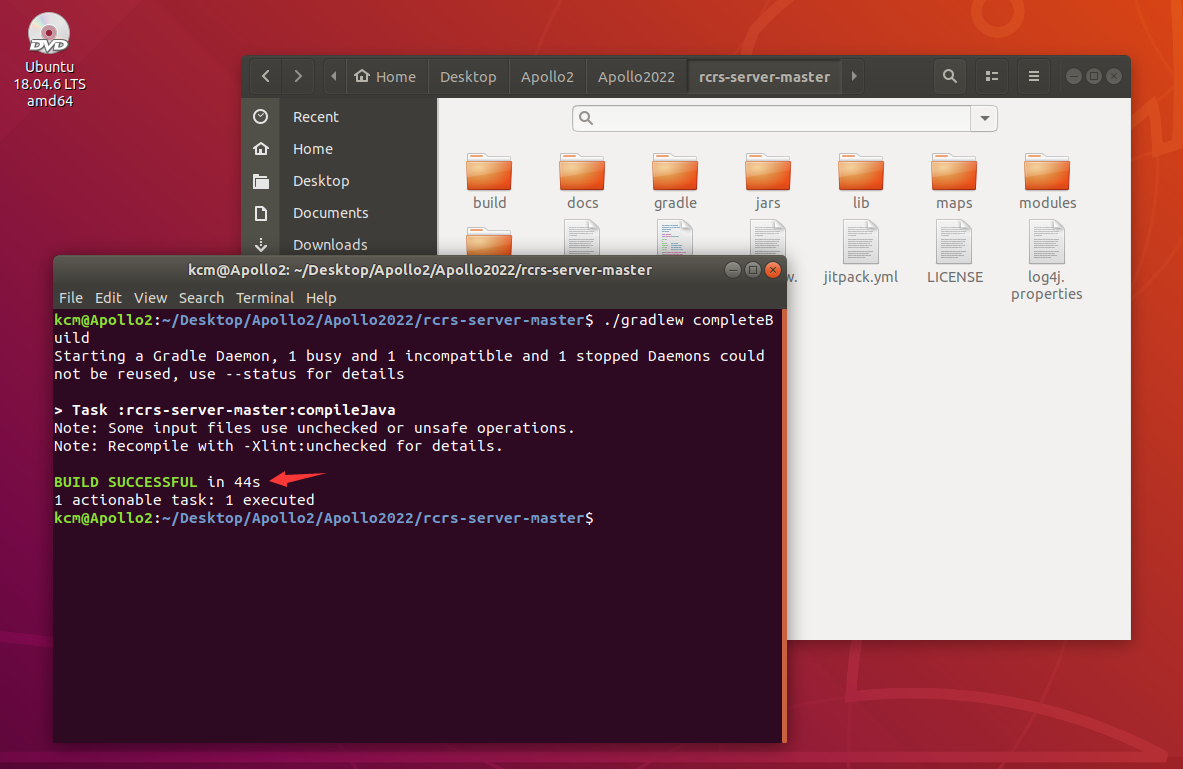This screenshot has height=769, width=1183.
Task: Show earlier path segments with the left arrow
Action: (x=333, y=76)
